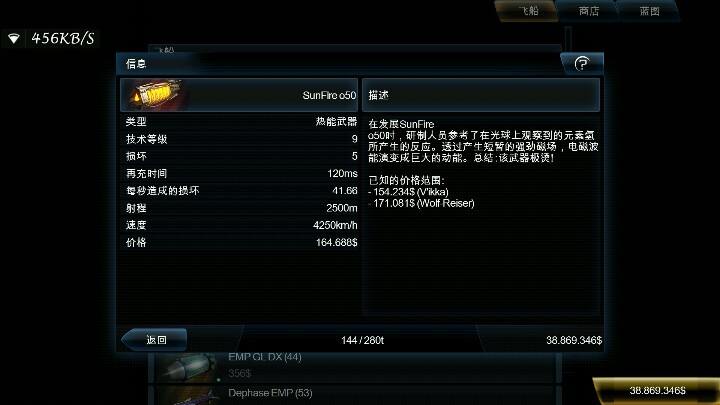The width and height of the screenshot is (720, 405).
Task: Switch to the 商店 tab
Action: [588, 11]
